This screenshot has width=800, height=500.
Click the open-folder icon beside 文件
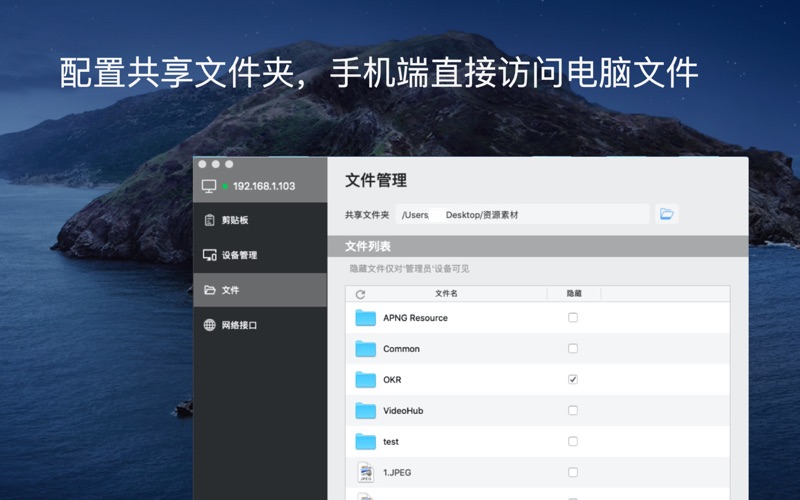pyautogui.click(x=209, y=290)
